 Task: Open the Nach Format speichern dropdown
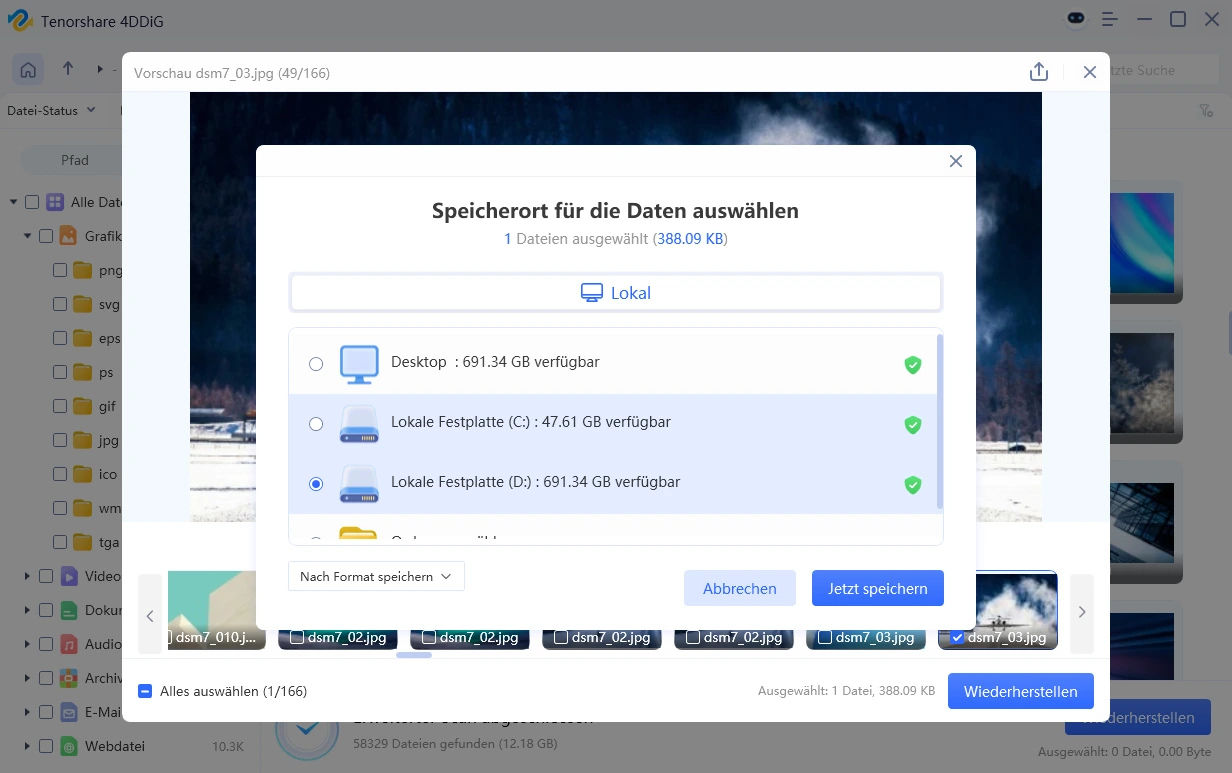tap(375, 576)
